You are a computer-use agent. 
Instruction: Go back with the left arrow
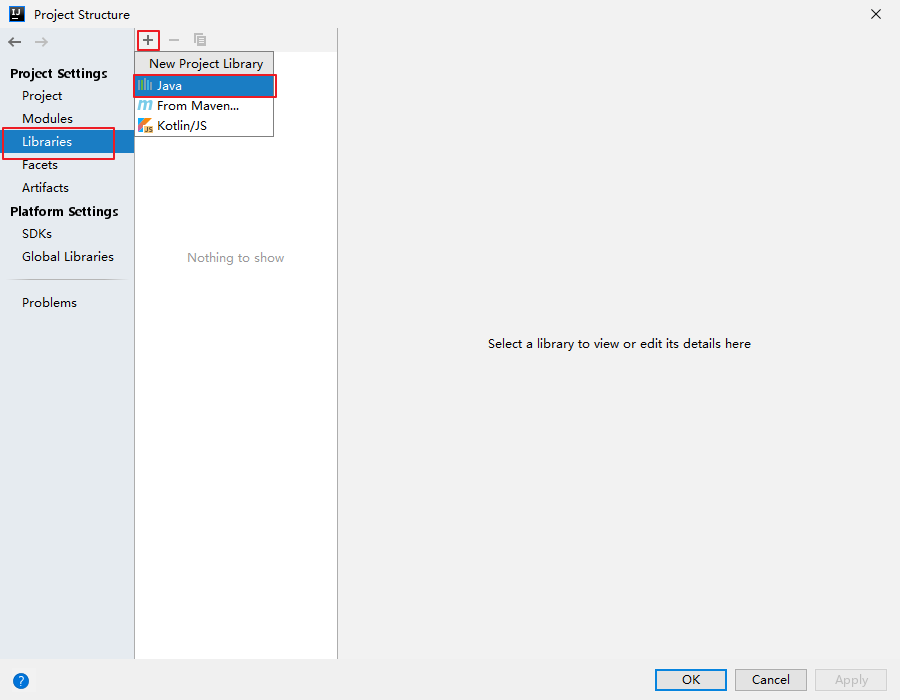15,42
